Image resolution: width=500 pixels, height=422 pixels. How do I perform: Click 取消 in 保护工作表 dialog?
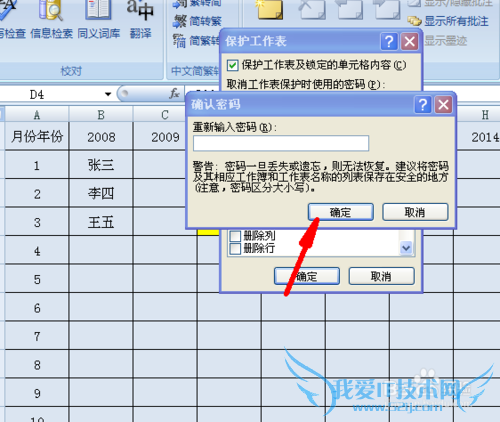(x=382, y=276)
